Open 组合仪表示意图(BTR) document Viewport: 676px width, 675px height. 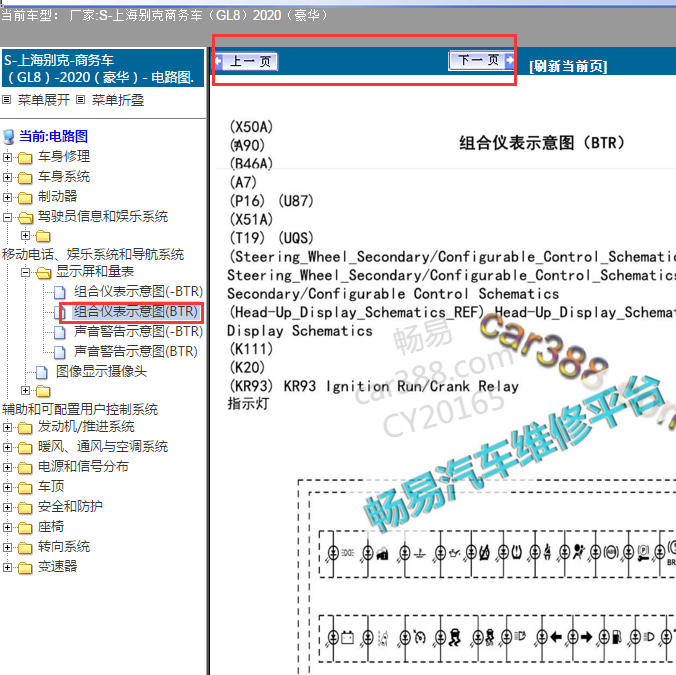click(135, 311)
